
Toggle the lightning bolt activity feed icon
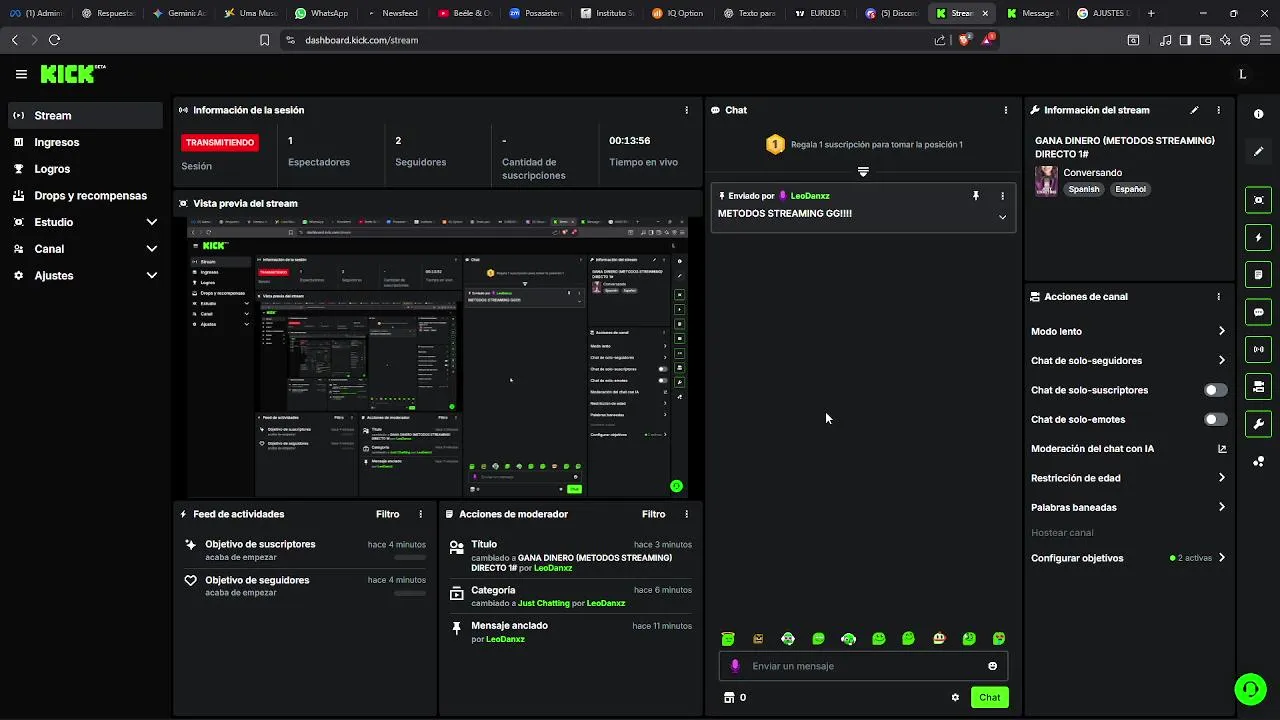tap(1258, 238)
